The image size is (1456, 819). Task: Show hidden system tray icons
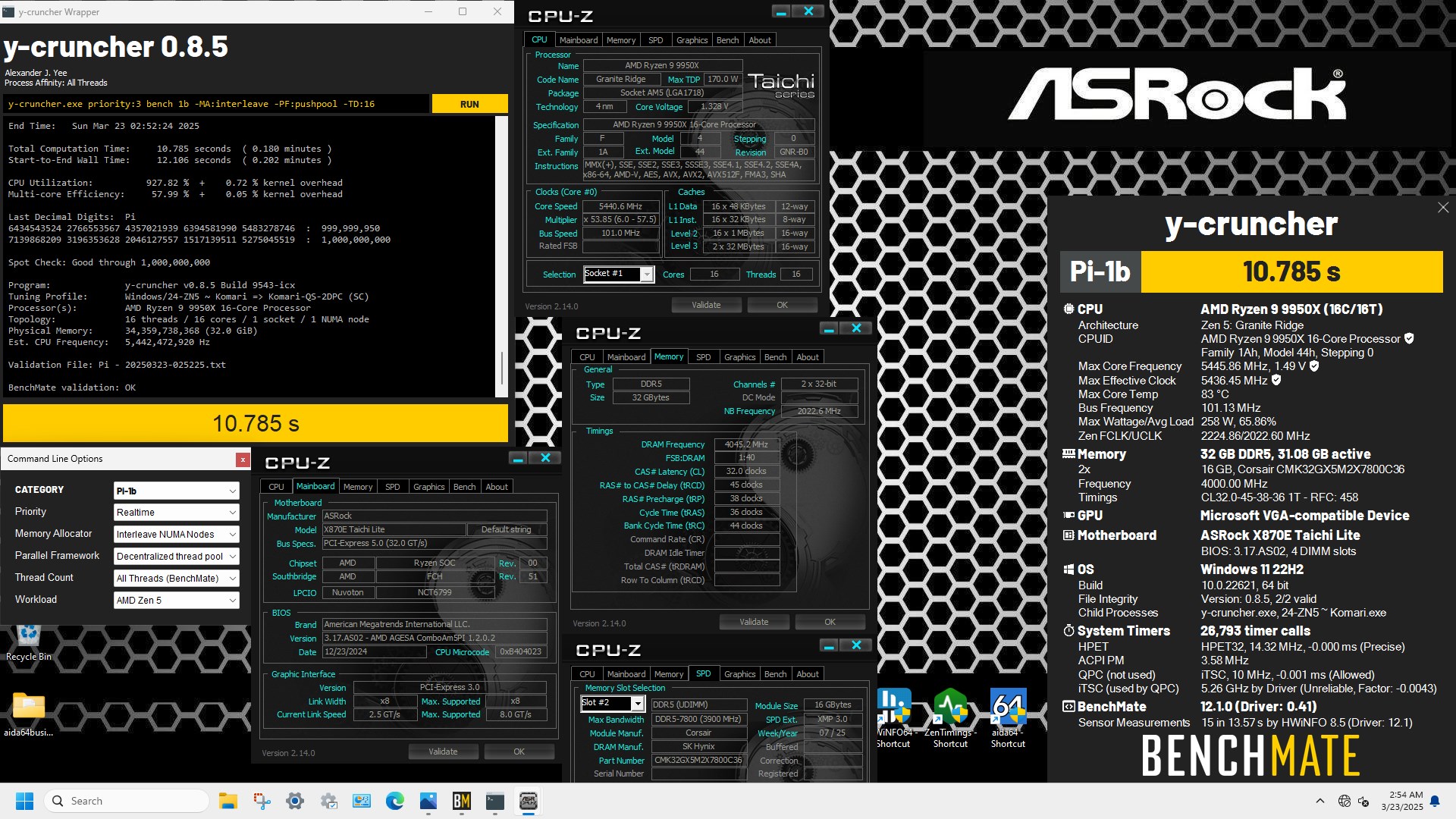1319,801
